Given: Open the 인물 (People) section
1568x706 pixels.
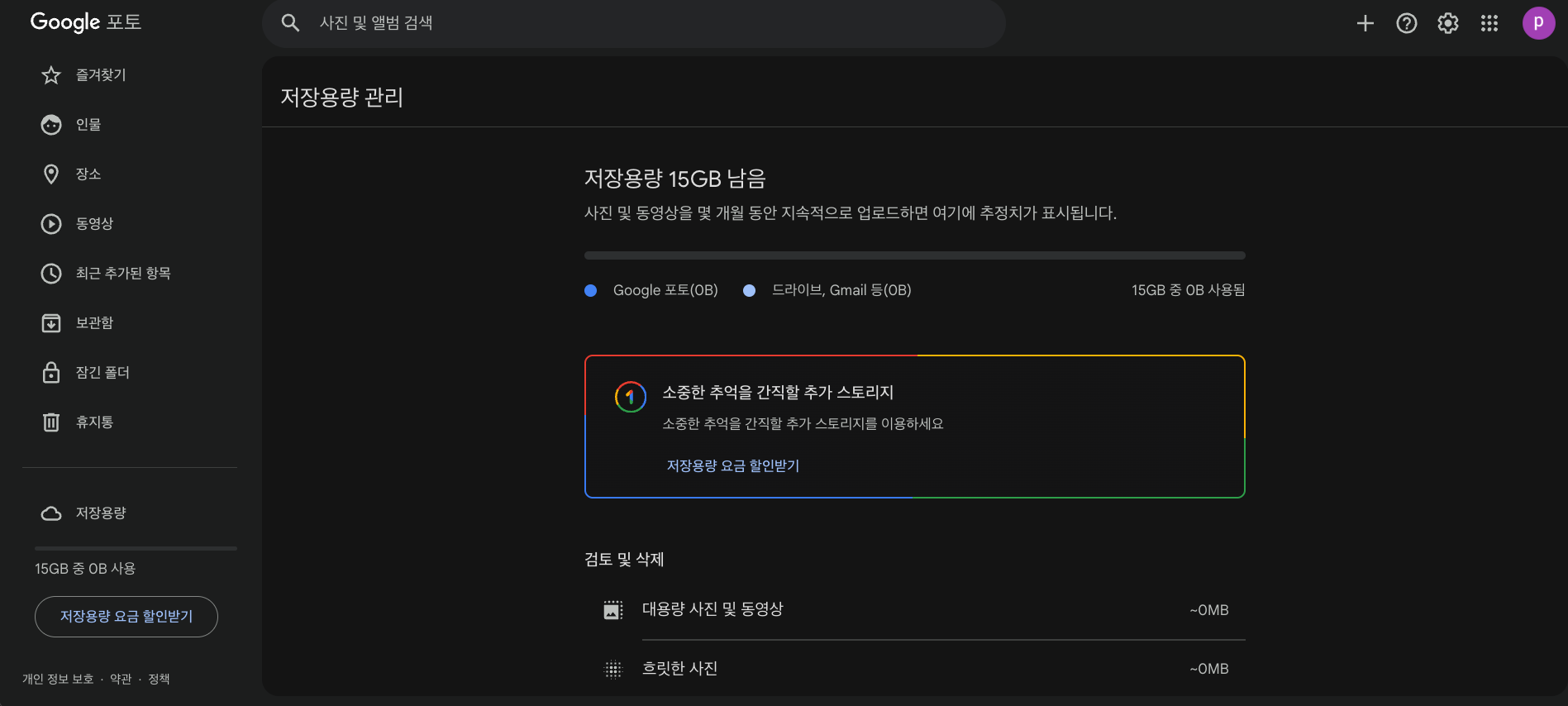Looking at the screenshot, I should tap(91, 124).
